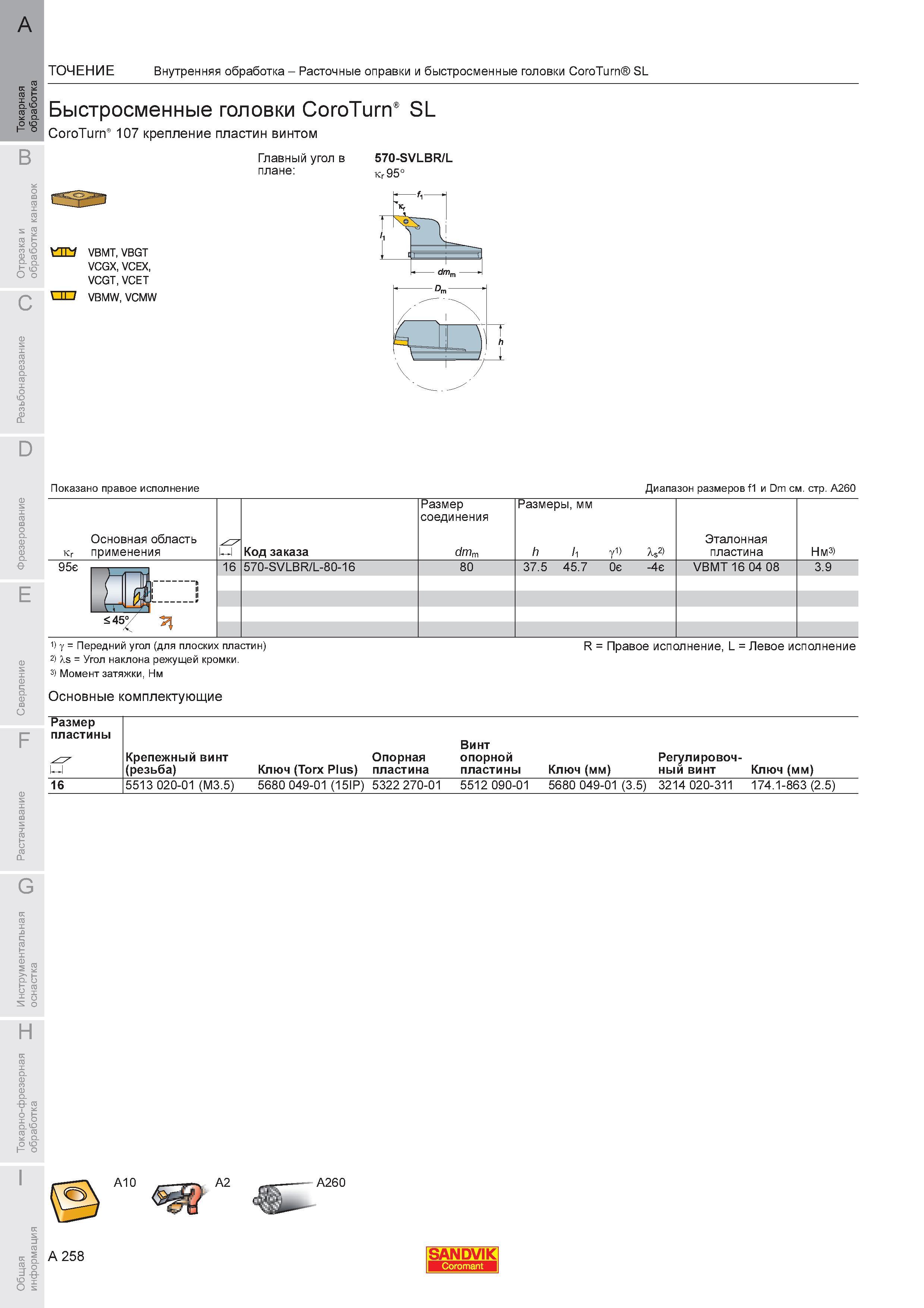Follow the A10 page reference
Screen dimensions: 924x1308
pyautogui.click(x=125, y=1183)
